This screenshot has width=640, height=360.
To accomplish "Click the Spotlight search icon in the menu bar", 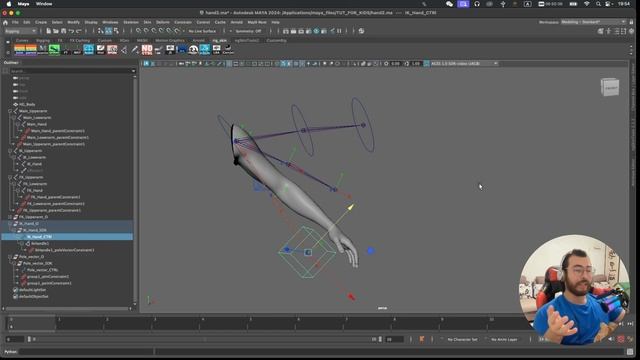I will click(x=598, y=4).
